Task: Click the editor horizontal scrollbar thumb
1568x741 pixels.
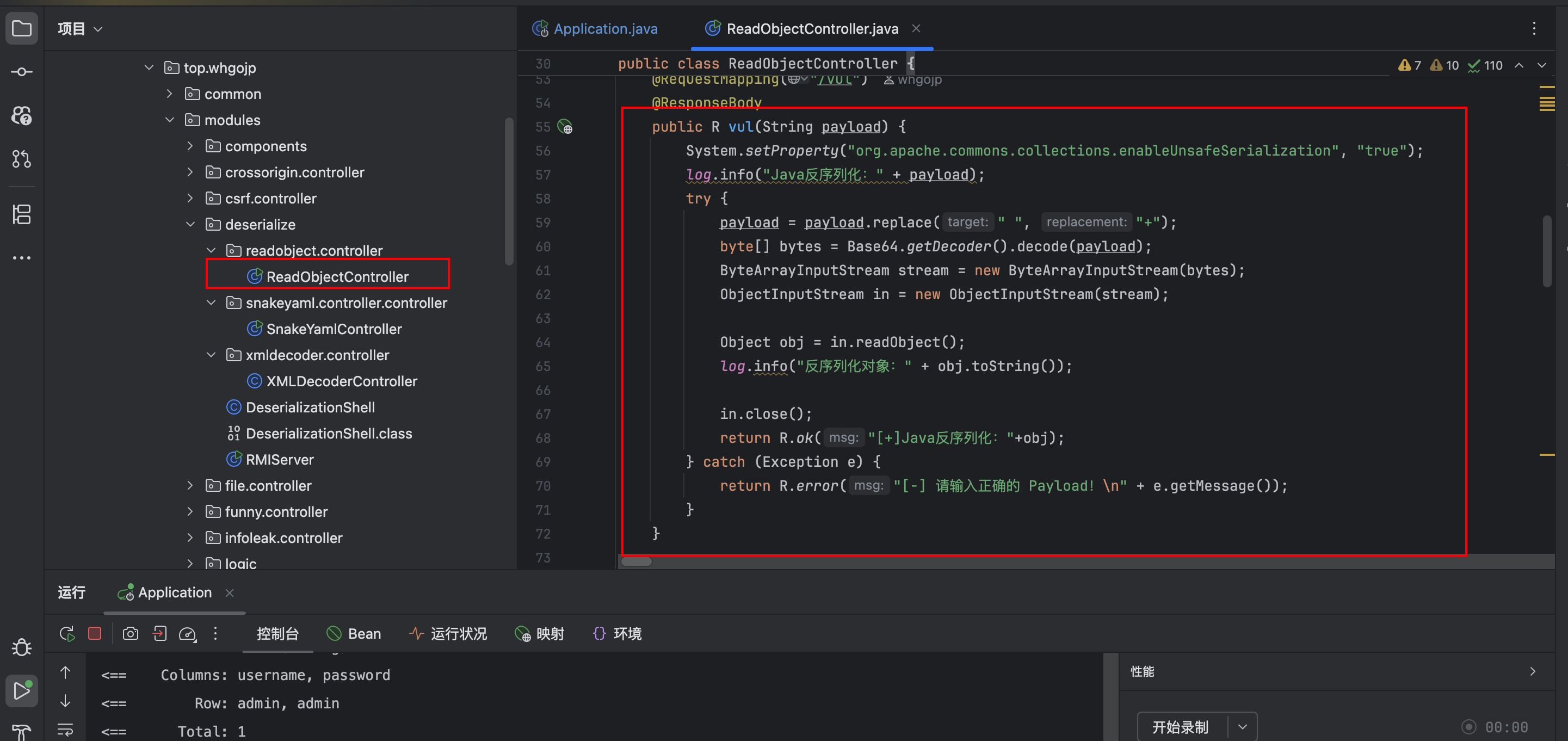Action: [x=637, y=561]
